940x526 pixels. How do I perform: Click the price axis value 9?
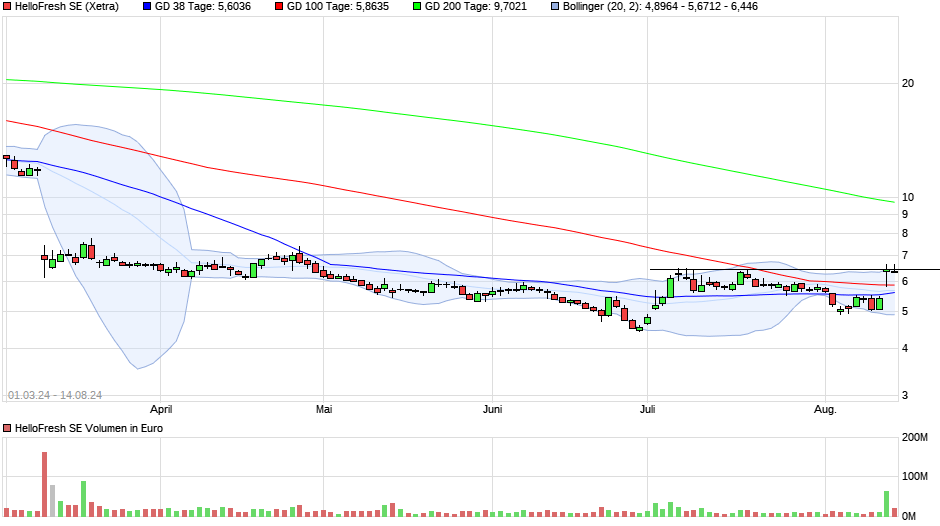click(905, 214)
